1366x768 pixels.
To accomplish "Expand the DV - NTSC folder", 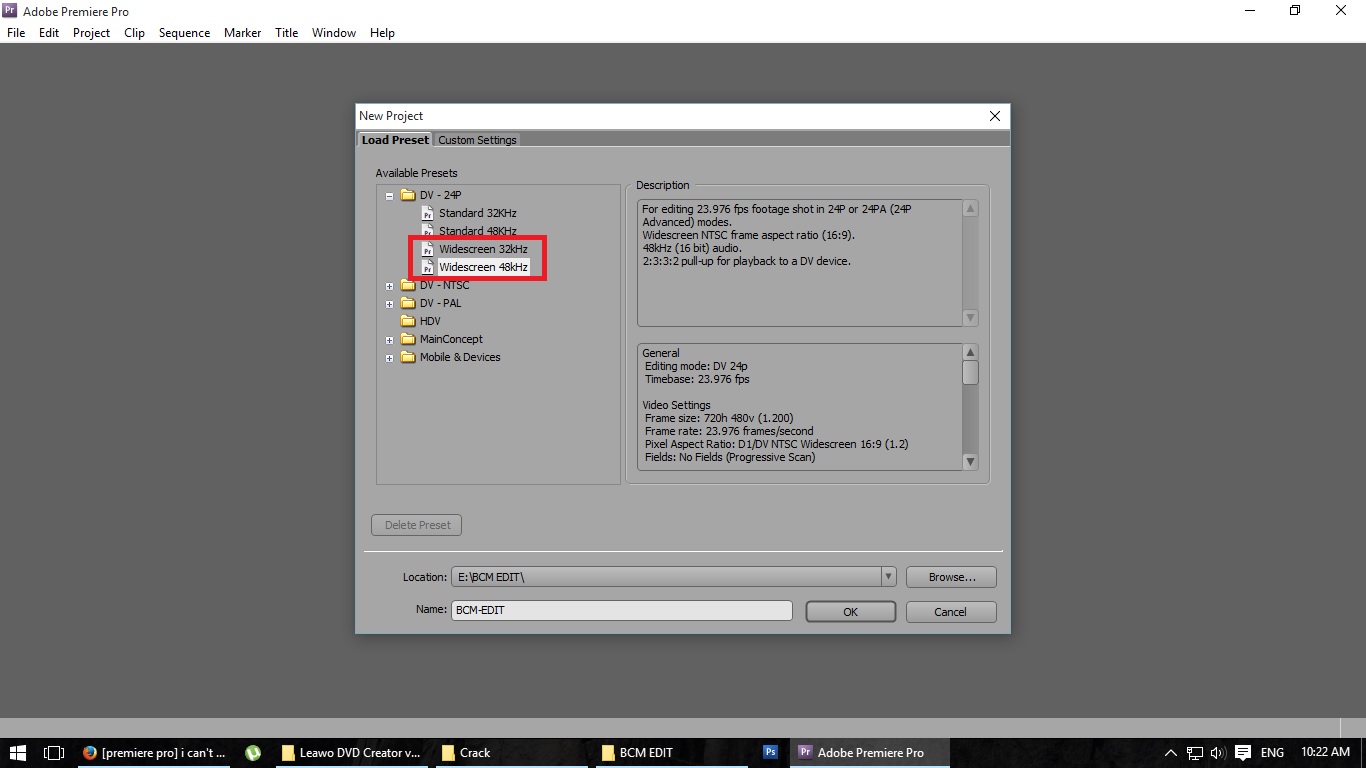I will click(389, 286).
